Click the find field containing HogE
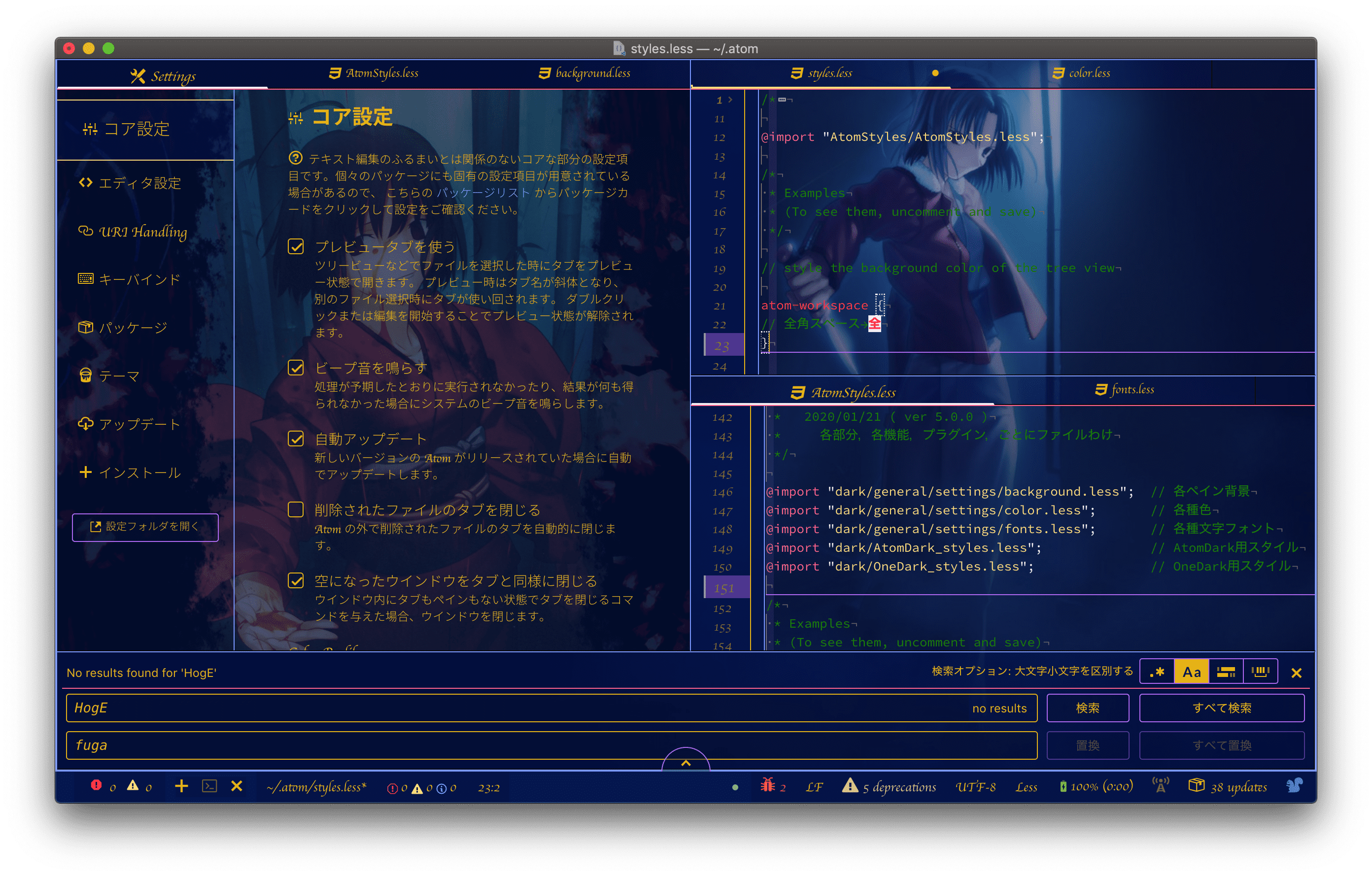This screenshot has height=876, width=1372. (551, 708)
